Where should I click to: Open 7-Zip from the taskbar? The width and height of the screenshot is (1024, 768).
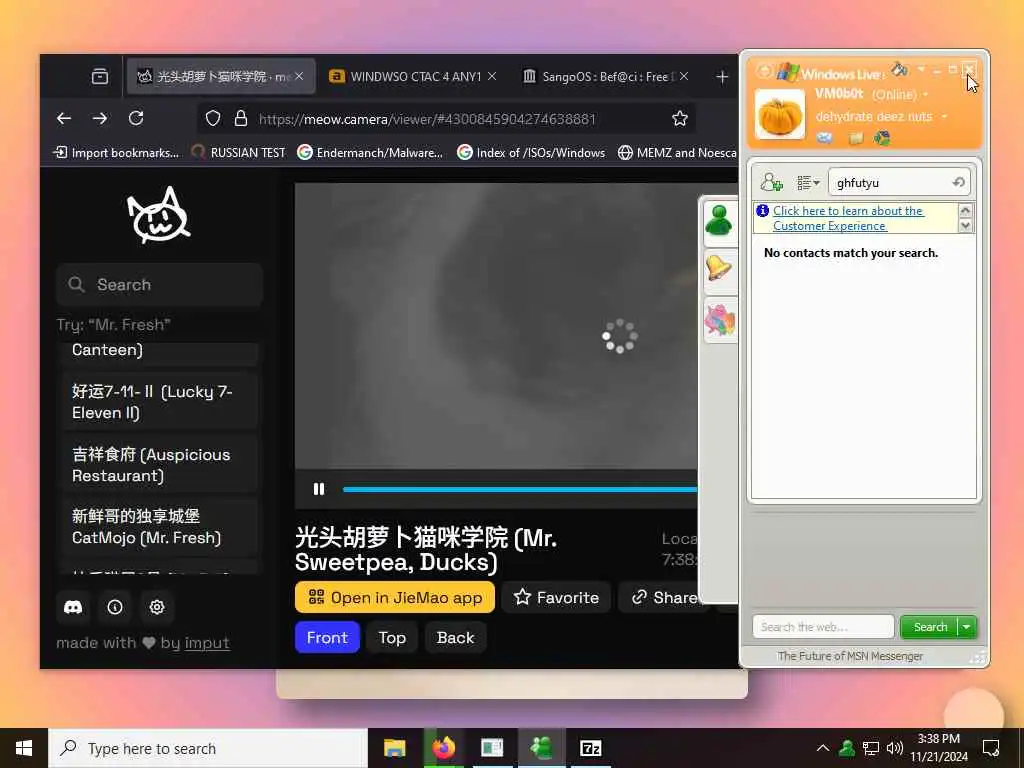590,748
